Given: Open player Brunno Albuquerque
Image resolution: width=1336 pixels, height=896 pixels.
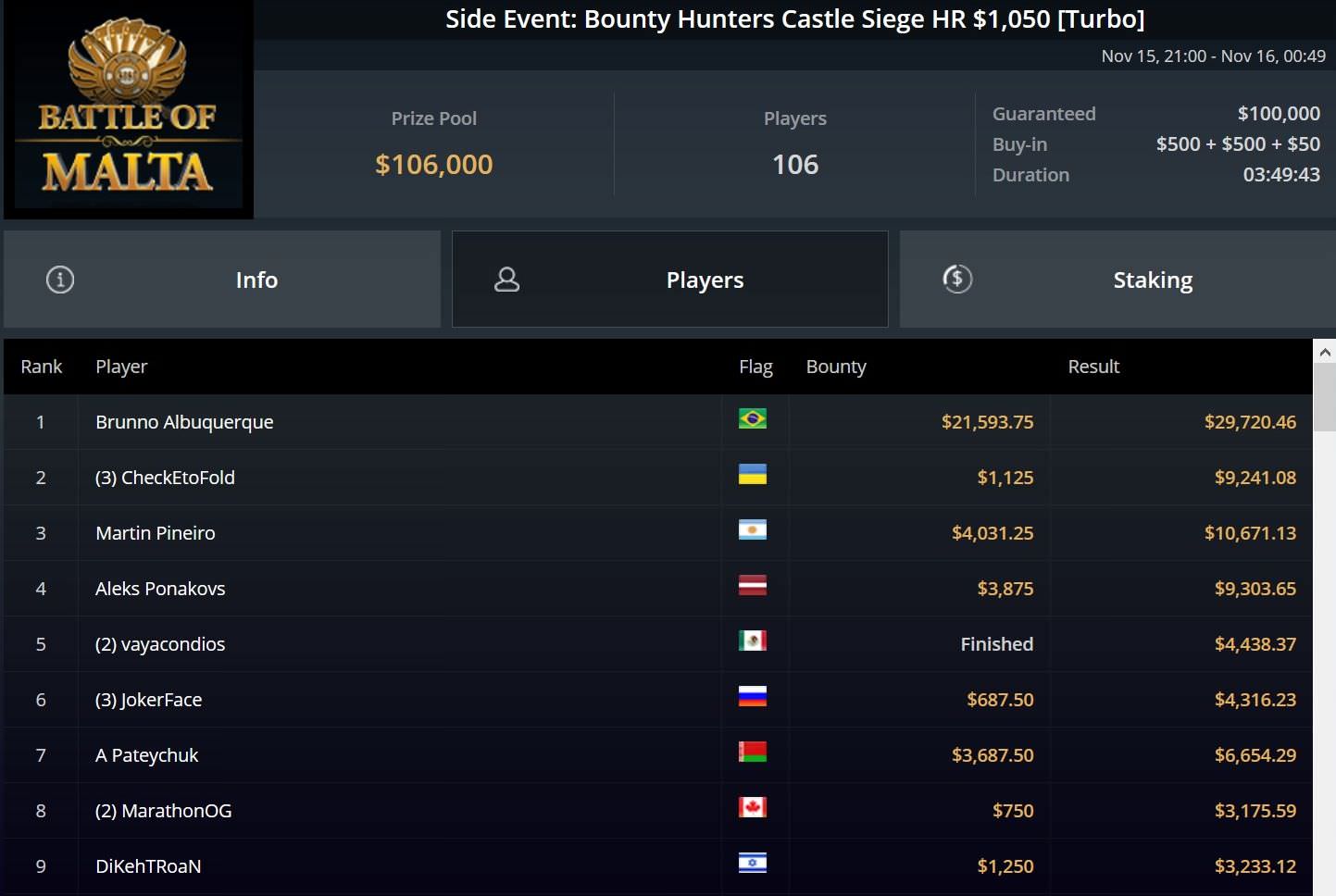Looking at the screenshot, I should tap(184, 422).
